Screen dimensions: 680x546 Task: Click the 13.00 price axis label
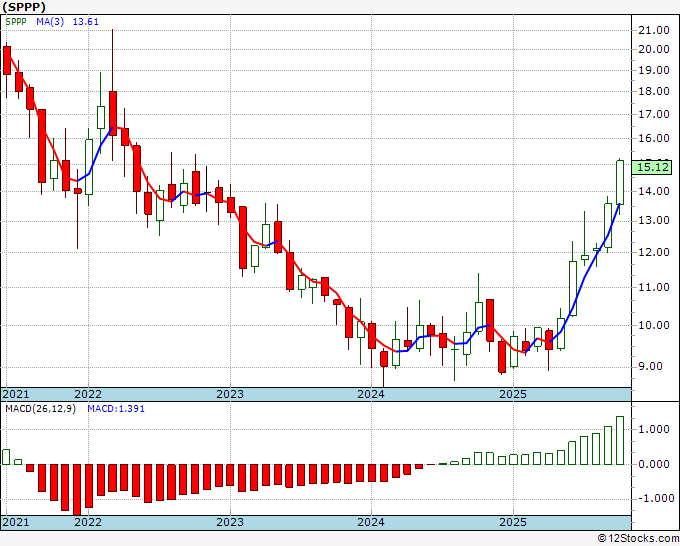[x=654, y=221]
